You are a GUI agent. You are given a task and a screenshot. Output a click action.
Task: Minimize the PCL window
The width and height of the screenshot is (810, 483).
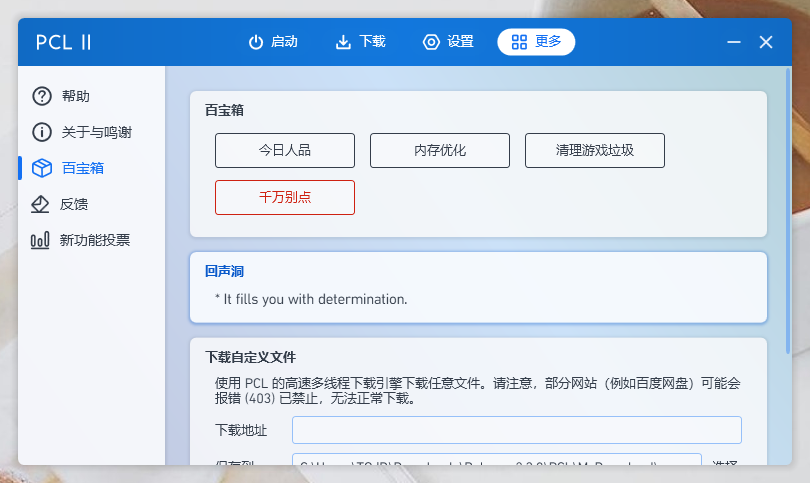(734, 42)
